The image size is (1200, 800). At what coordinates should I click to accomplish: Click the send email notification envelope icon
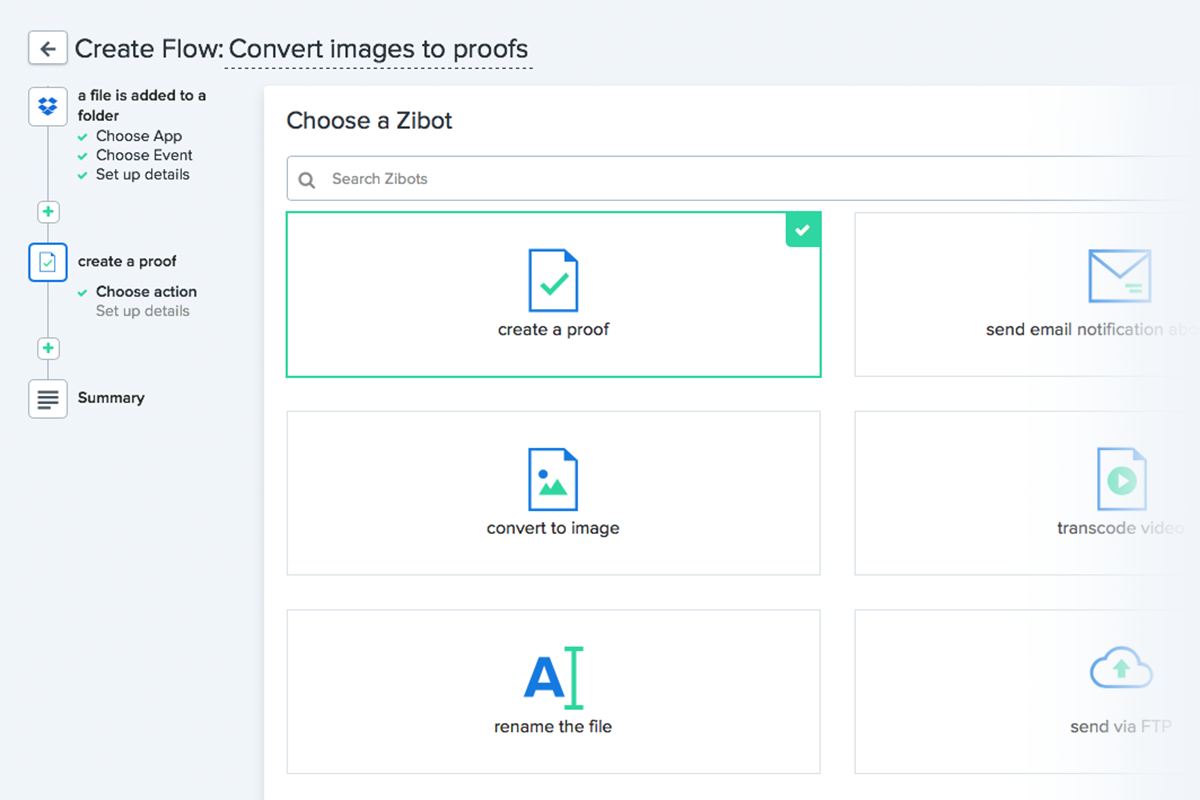pos(1120,276)
